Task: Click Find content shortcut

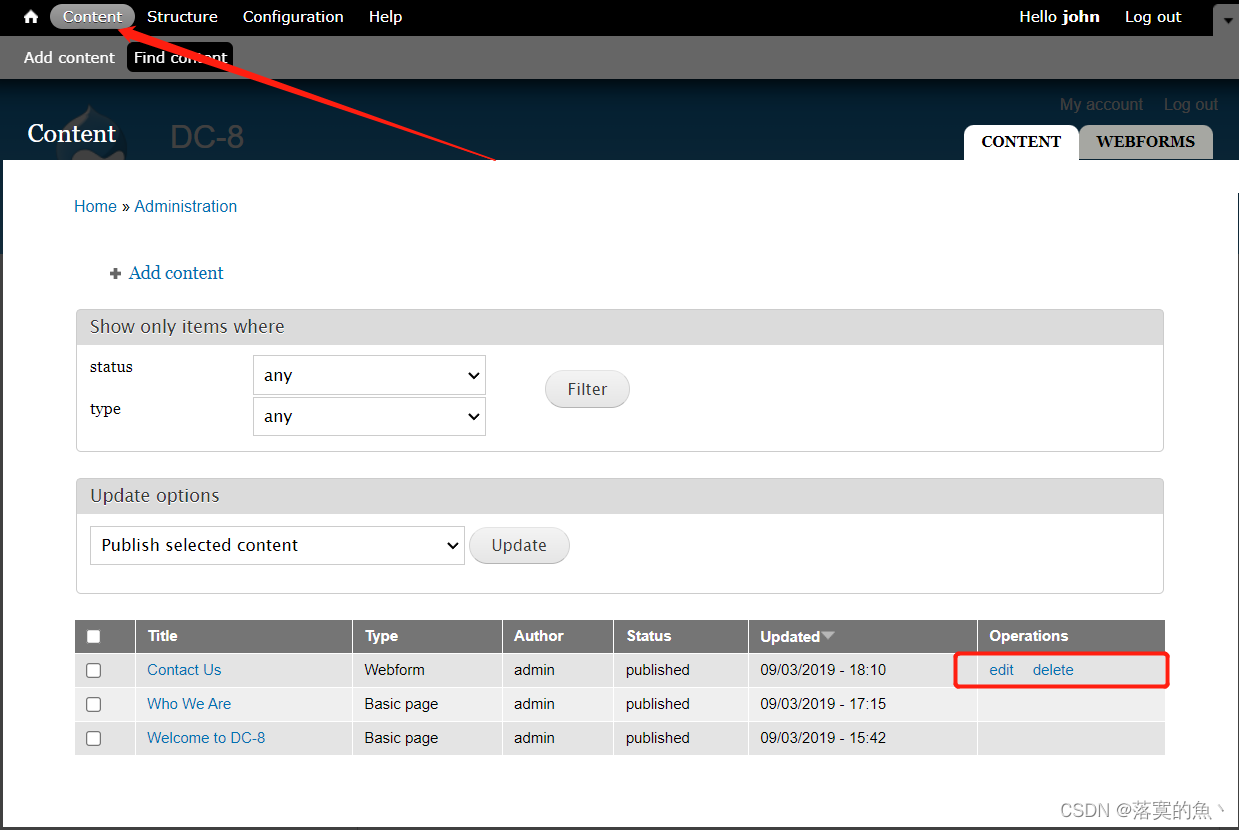Action: click(x=180, y=58)
